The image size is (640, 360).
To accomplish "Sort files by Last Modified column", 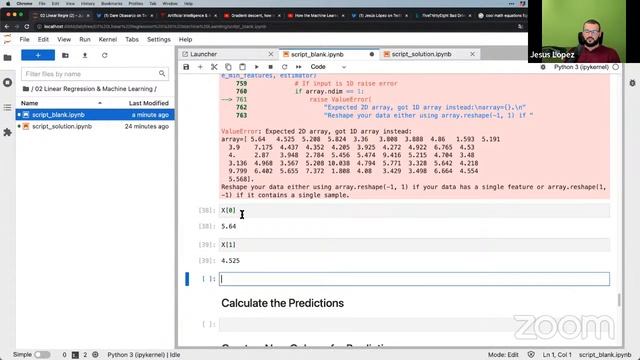I will [149, 103].
